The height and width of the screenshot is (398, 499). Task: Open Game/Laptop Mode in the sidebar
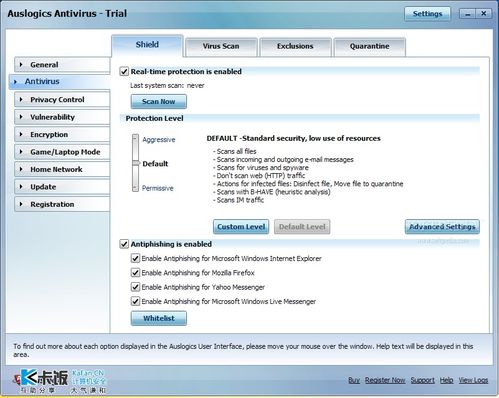[x=62, y=152]
